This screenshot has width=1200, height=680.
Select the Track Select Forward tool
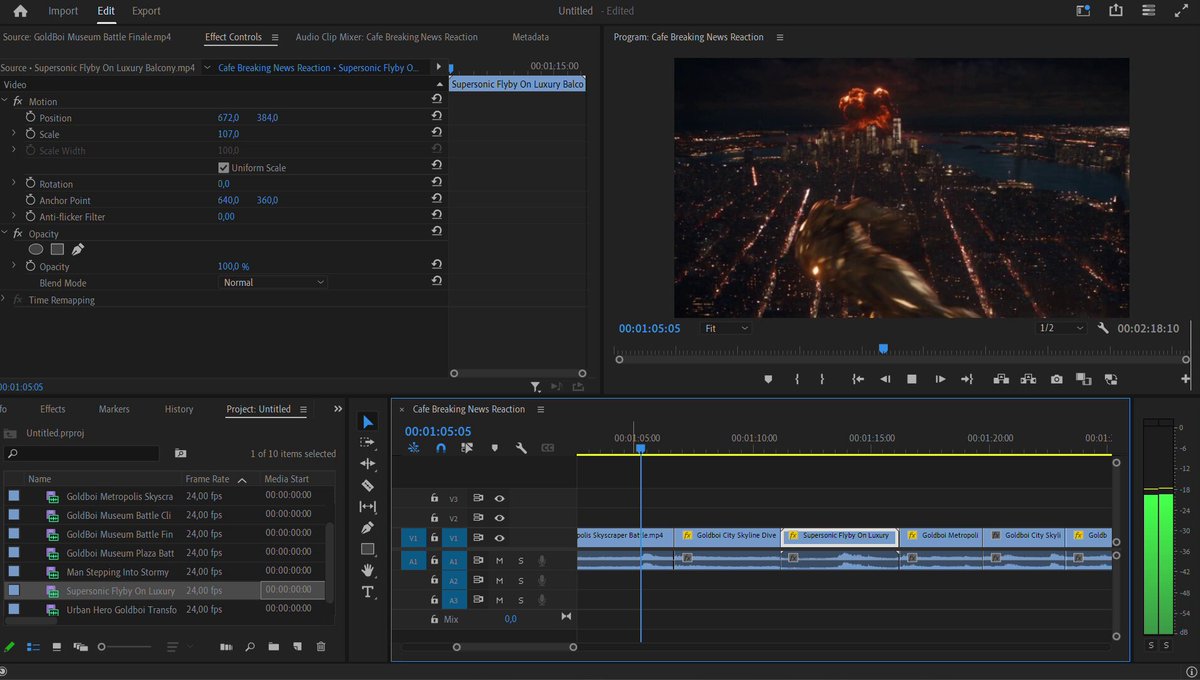coord(368,442)
